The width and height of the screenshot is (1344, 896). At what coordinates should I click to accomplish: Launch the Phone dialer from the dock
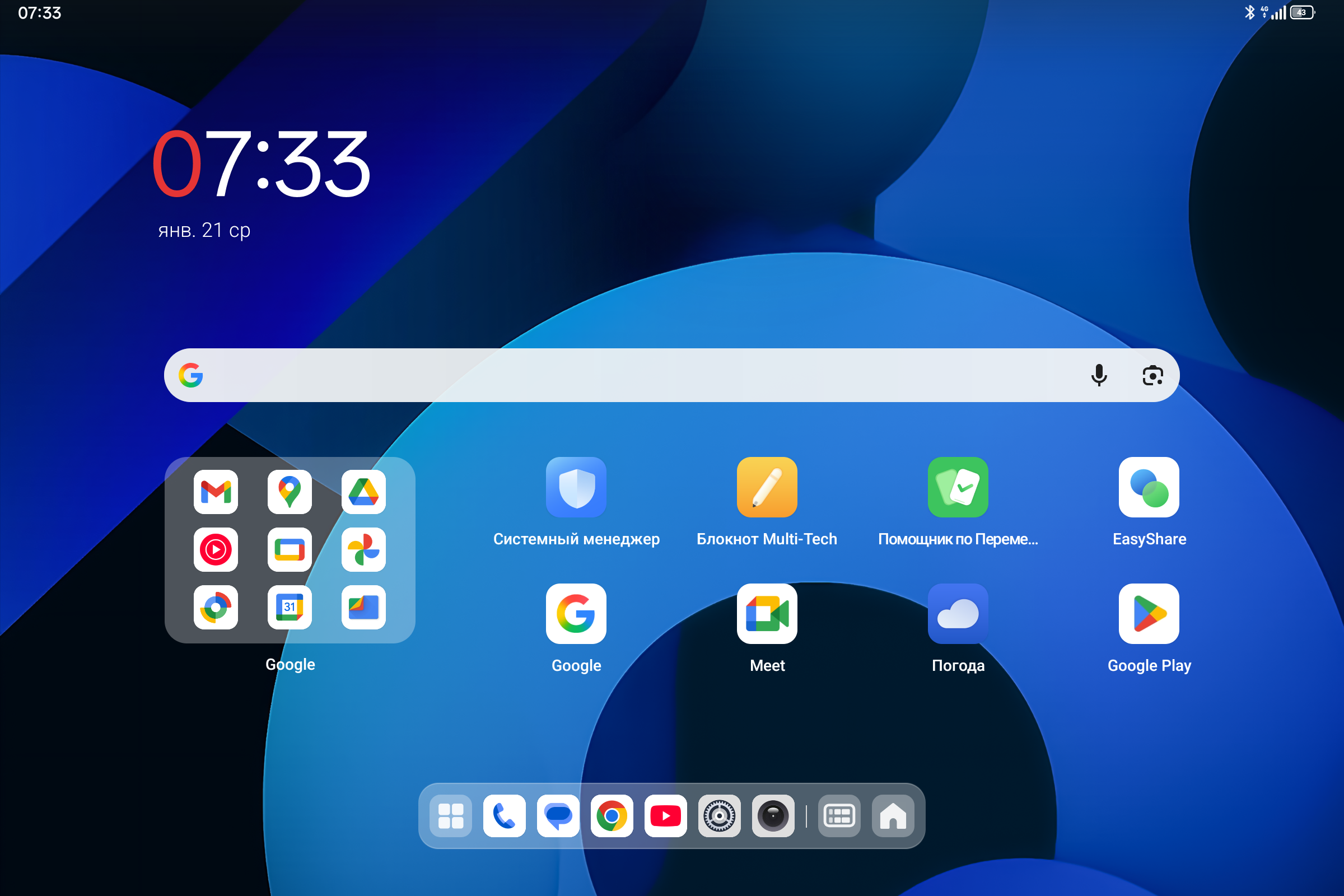point(505,816)
